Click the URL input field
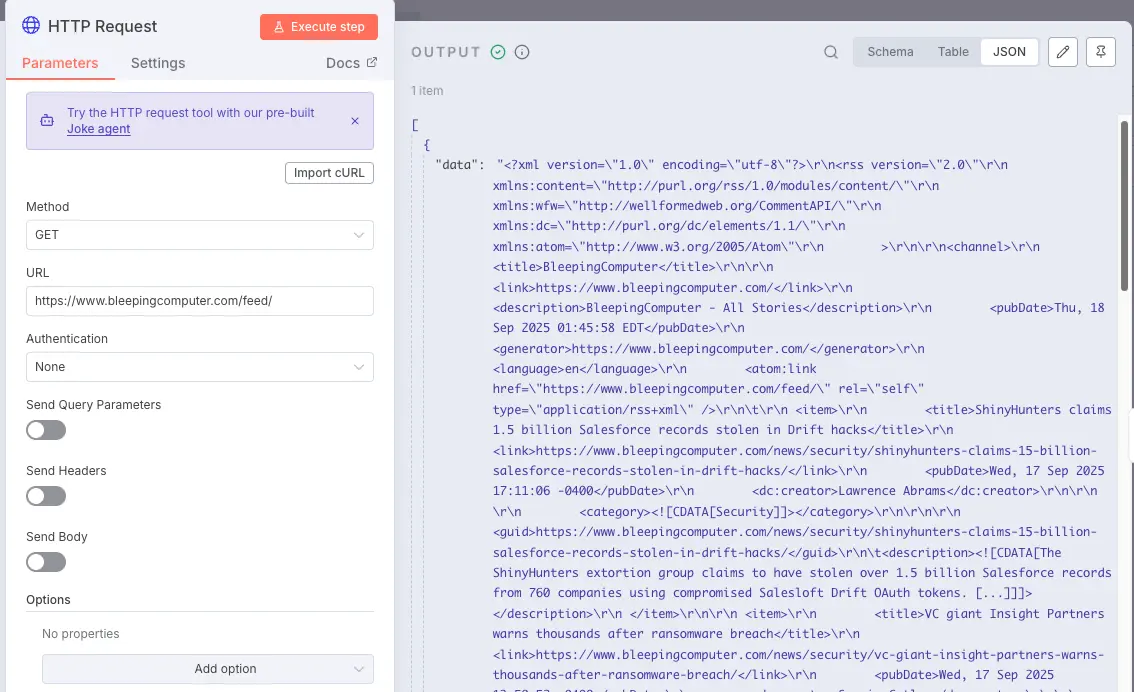 tap(199, 300)
